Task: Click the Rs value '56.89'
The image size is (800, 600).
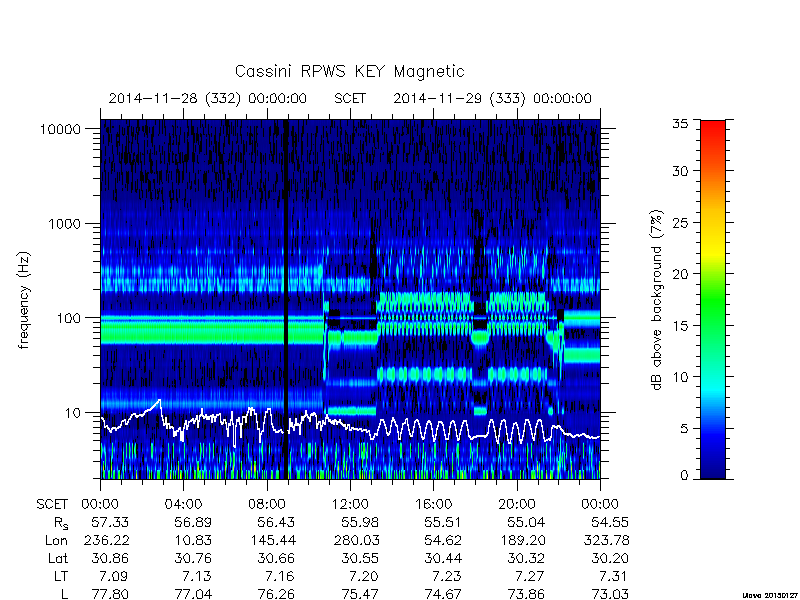Action: 193,522
